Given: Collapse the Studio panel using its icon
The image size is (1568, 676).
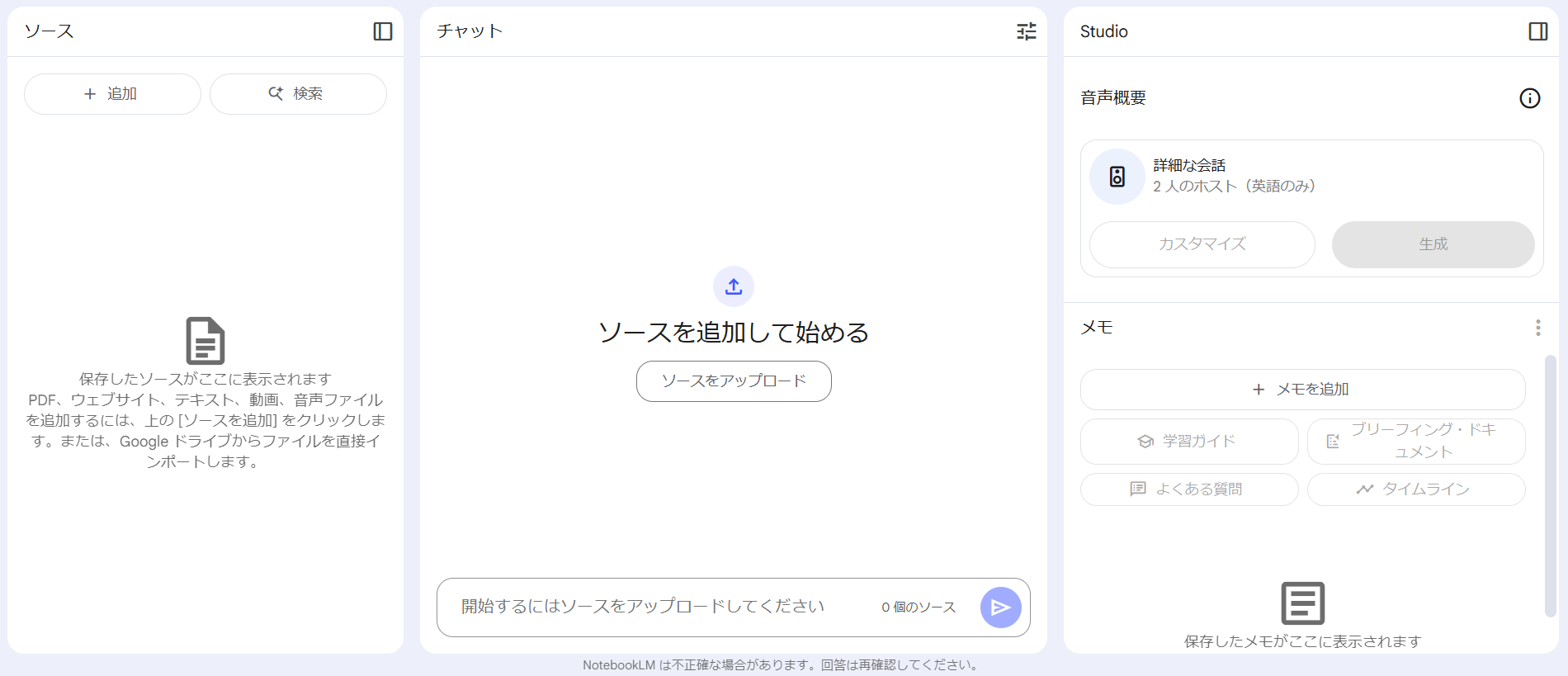Looking at the screenshot, I should tap(1537, 31).
